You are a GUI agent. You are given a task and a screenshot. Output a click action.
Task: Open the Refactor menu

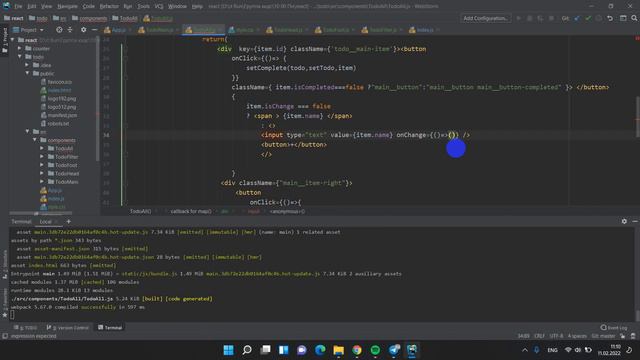(109, 6)
